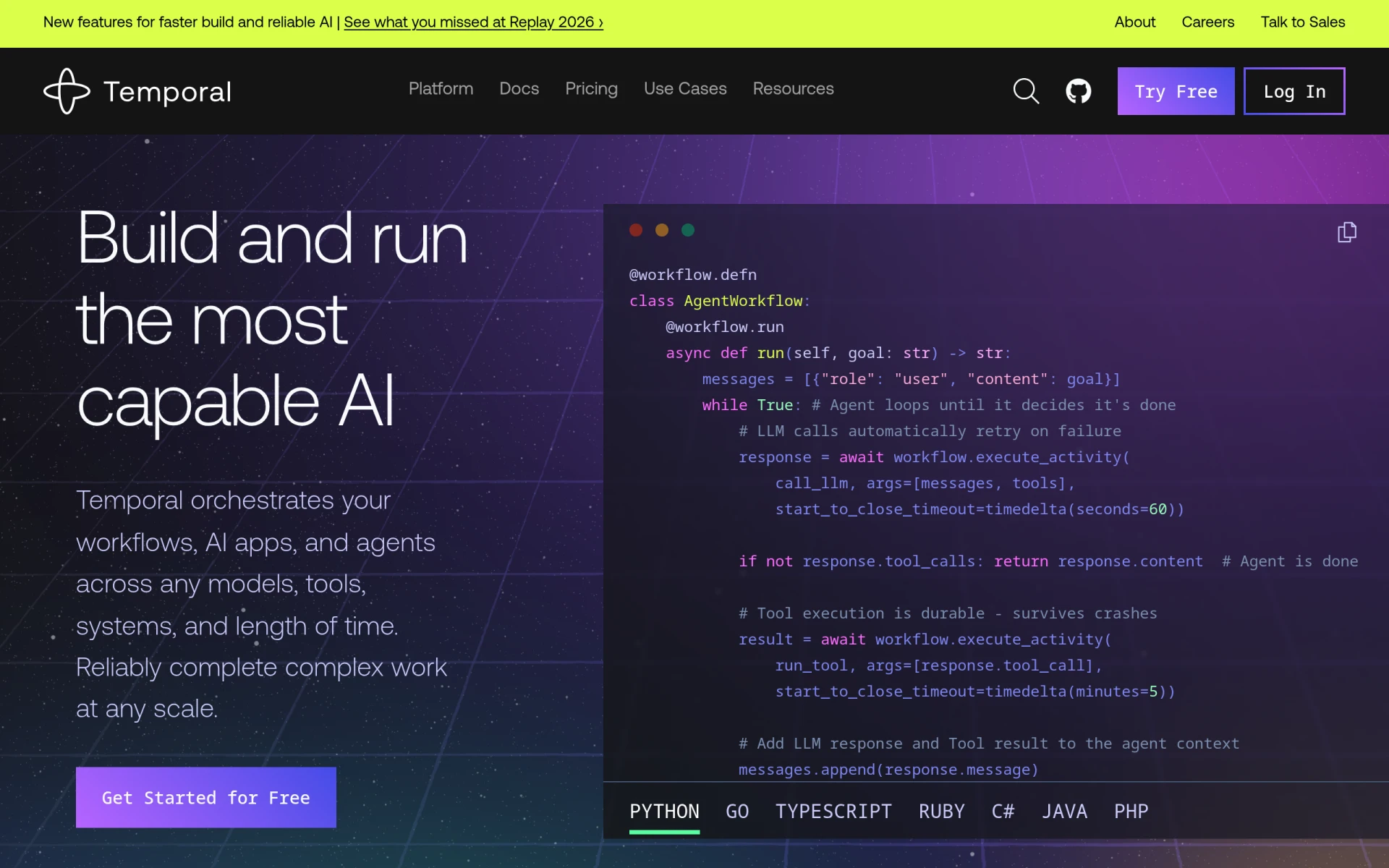Copy code using the clipboard icon

point(1346,232)
